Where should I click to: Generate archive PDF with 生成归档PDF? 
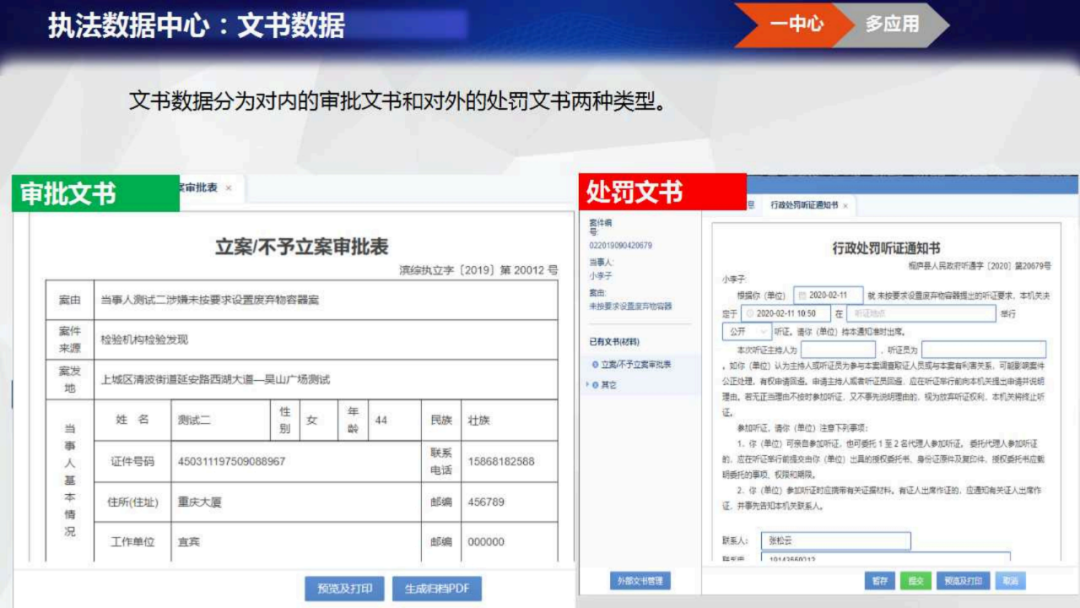[x=440, y=589]
